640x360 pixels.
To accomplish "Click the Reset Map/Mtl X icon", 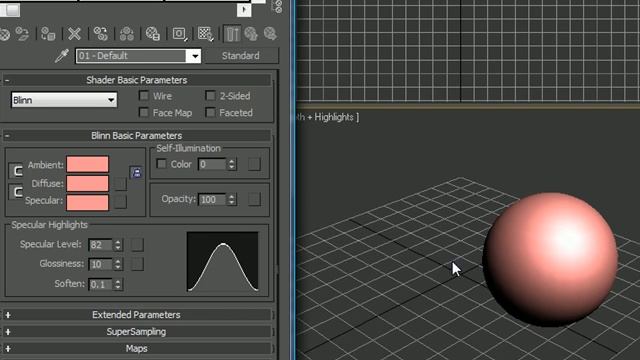I will pos(74,34).
